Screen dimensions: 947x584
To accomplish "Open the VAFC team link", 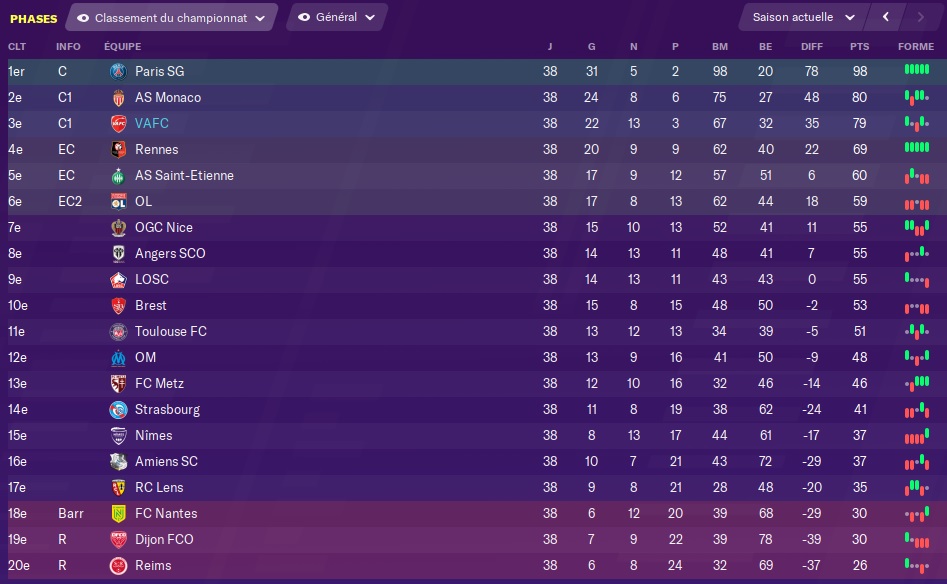I will (x=152, y=123).
